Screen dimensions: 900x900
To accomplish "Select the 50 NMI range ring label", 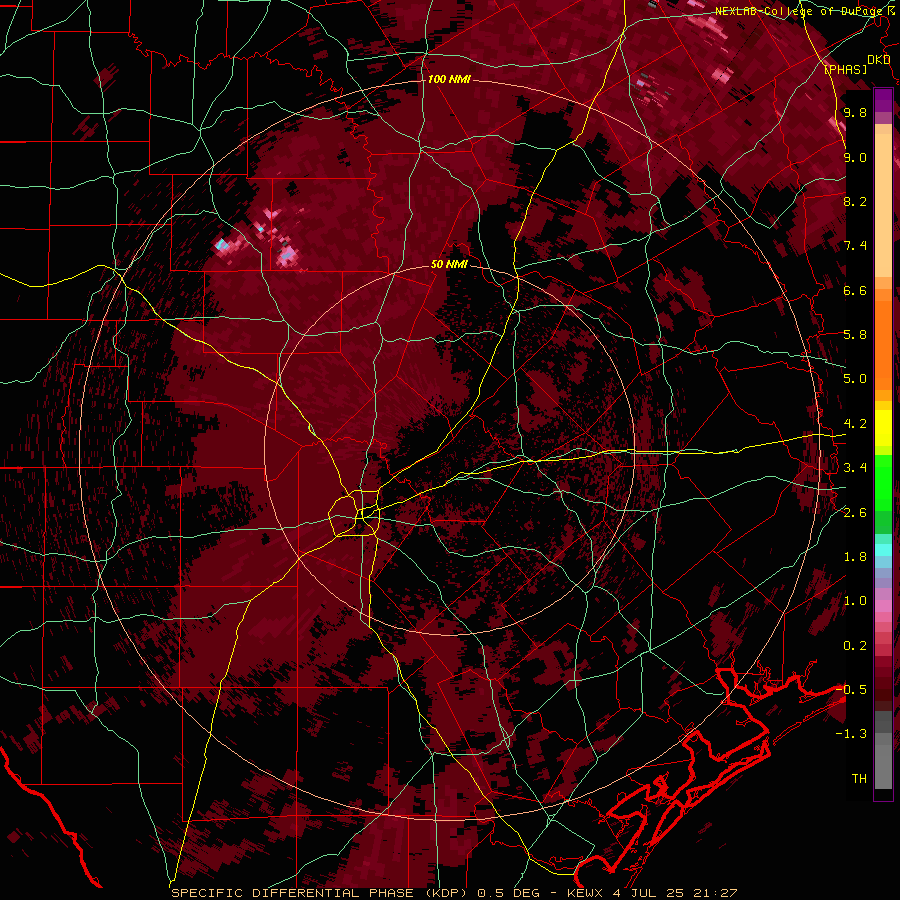I will point(449,265).
